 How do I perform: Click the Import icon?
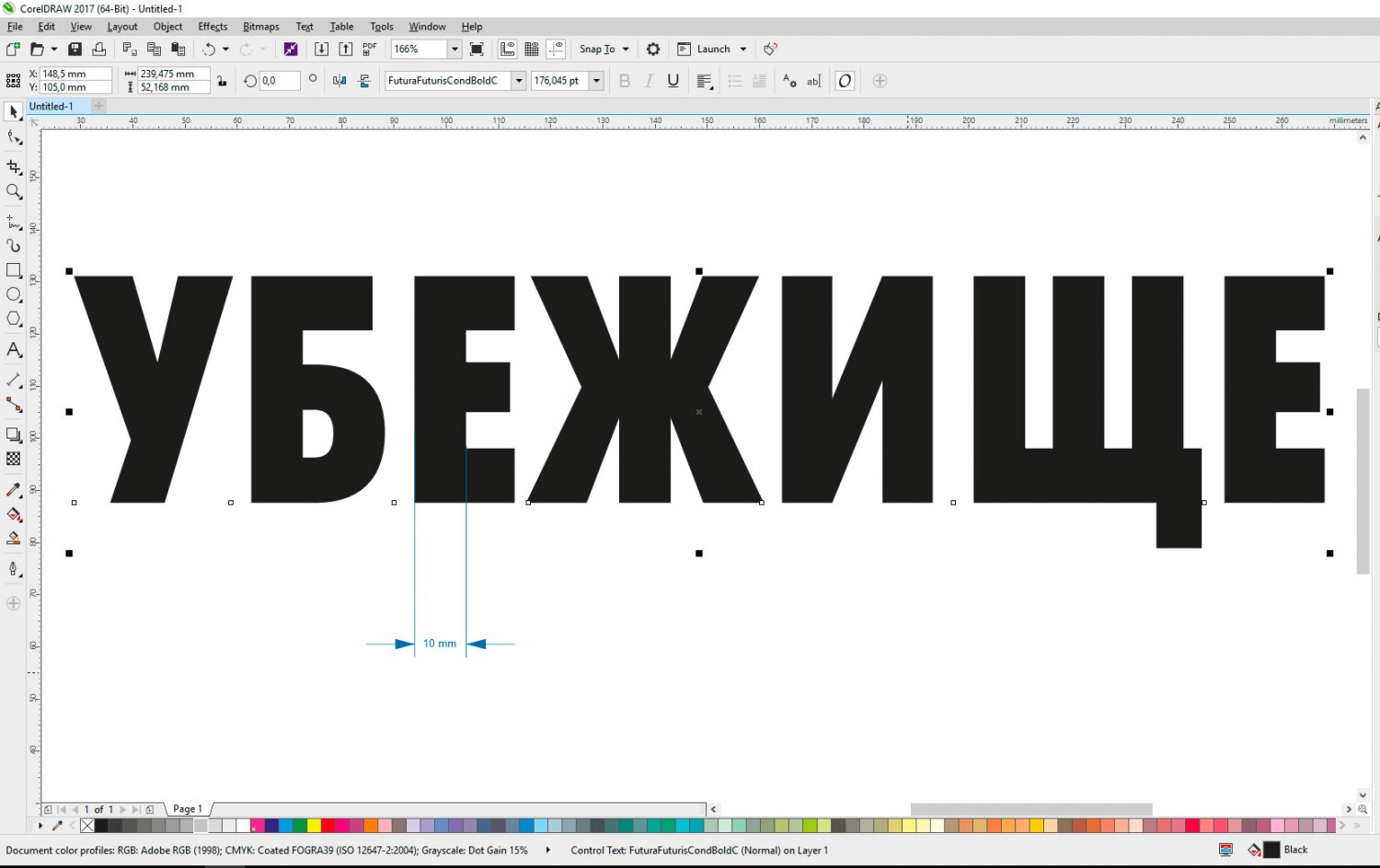coord(321,49)
